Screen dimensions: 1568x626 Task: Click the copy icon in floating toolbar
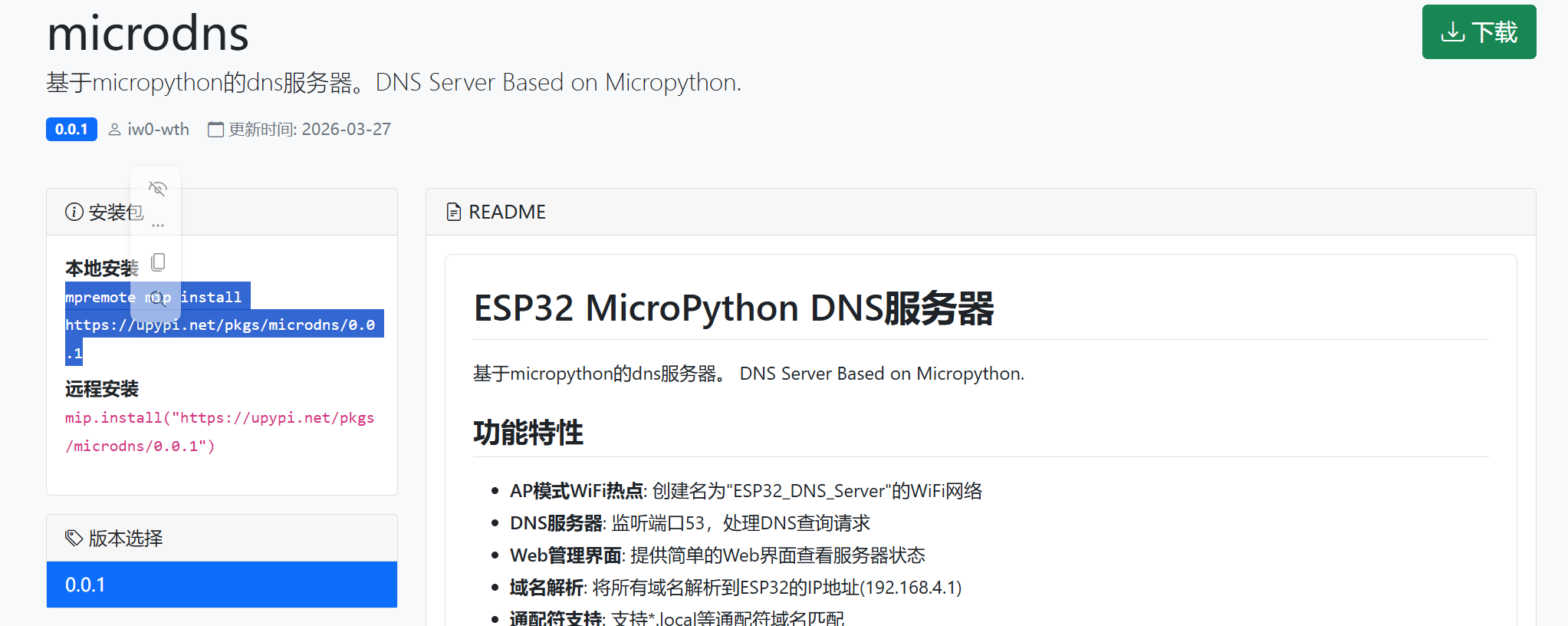click(158, 262)
